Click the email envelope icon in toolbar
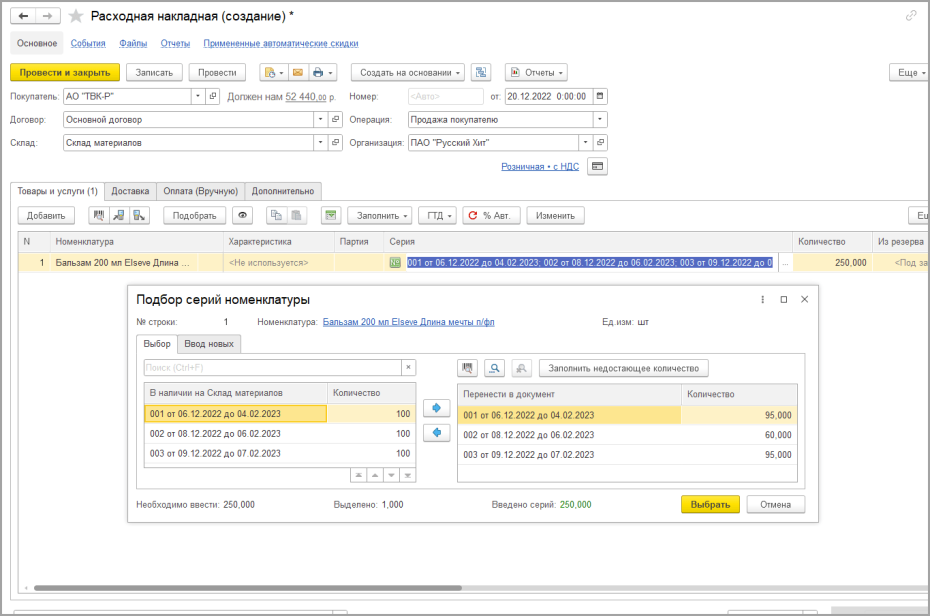Image resolution: width=930 pixels, height=616 pixels. [298, 72]
